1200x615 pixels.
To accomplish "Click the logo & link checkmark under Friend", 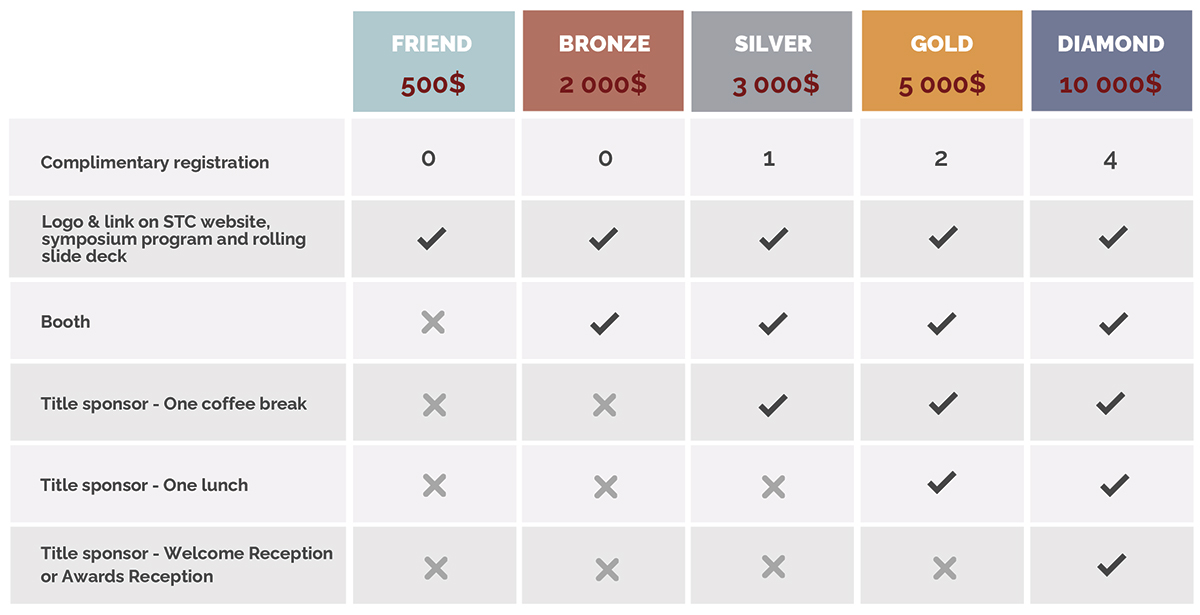I will pyautogui.click(x=432, y=239).
